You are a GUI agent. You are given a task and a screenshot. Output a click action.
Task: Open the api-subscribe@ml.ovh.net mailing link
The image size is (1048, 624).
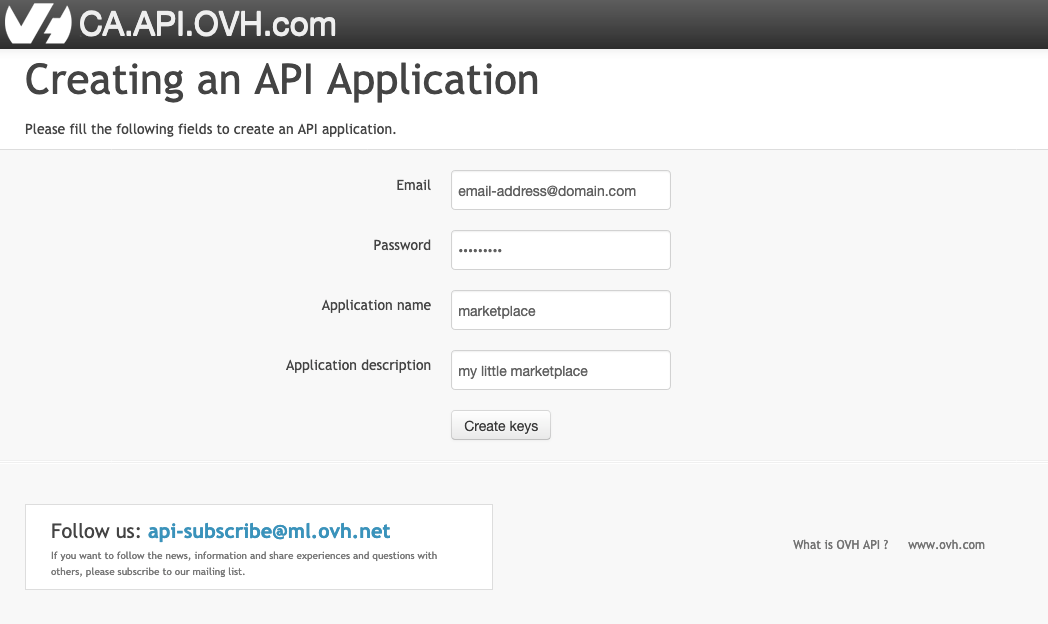(269, 531)
